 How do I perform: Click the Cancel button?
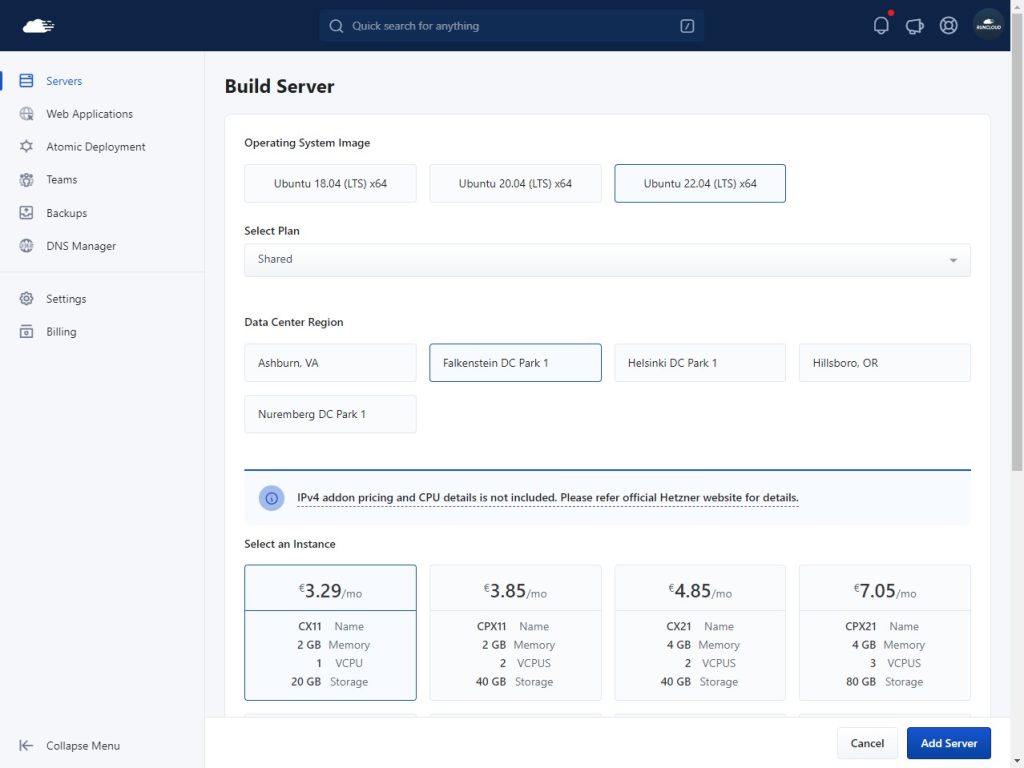click(x=867, y=743)
